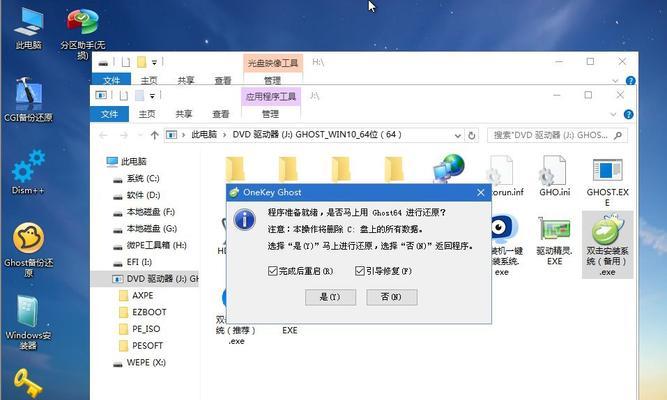This screenshot has width=667, height=400.
Task: Select EFI (I:) in navigation tree
Action: (132, 262)
